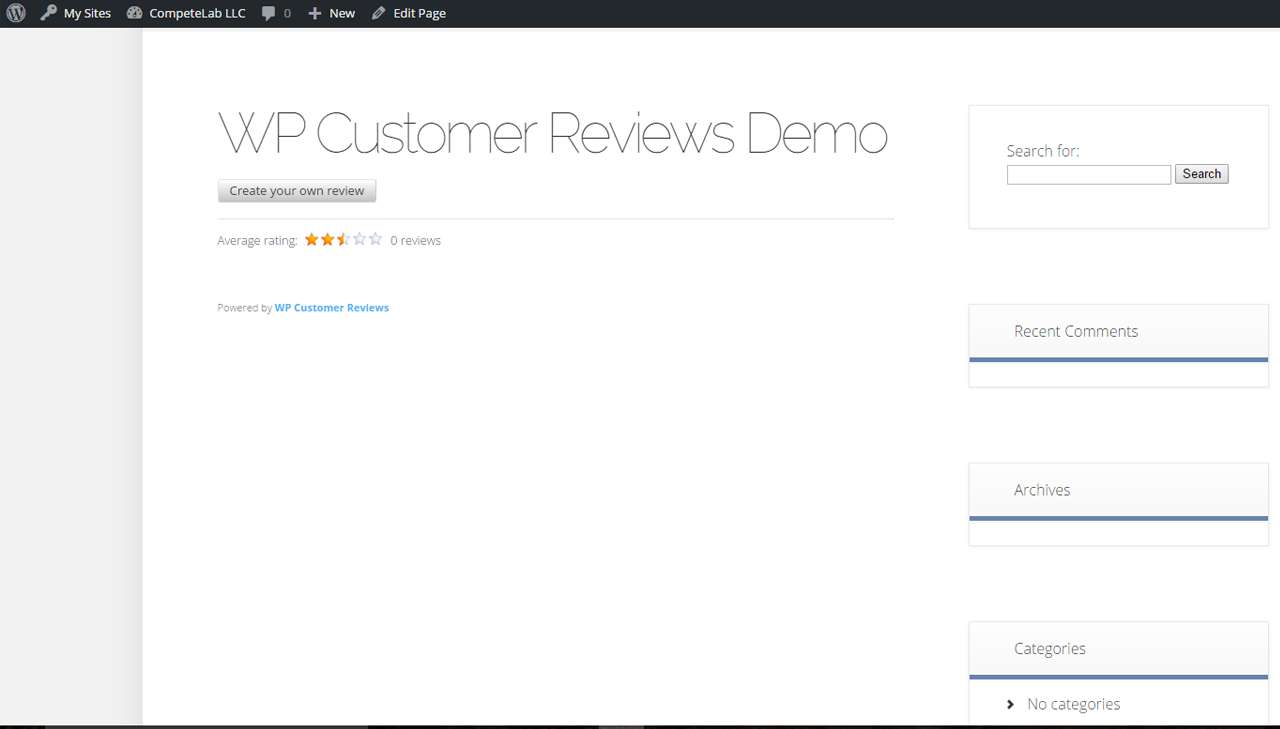Click the 0 reviews text

[415, 240]
